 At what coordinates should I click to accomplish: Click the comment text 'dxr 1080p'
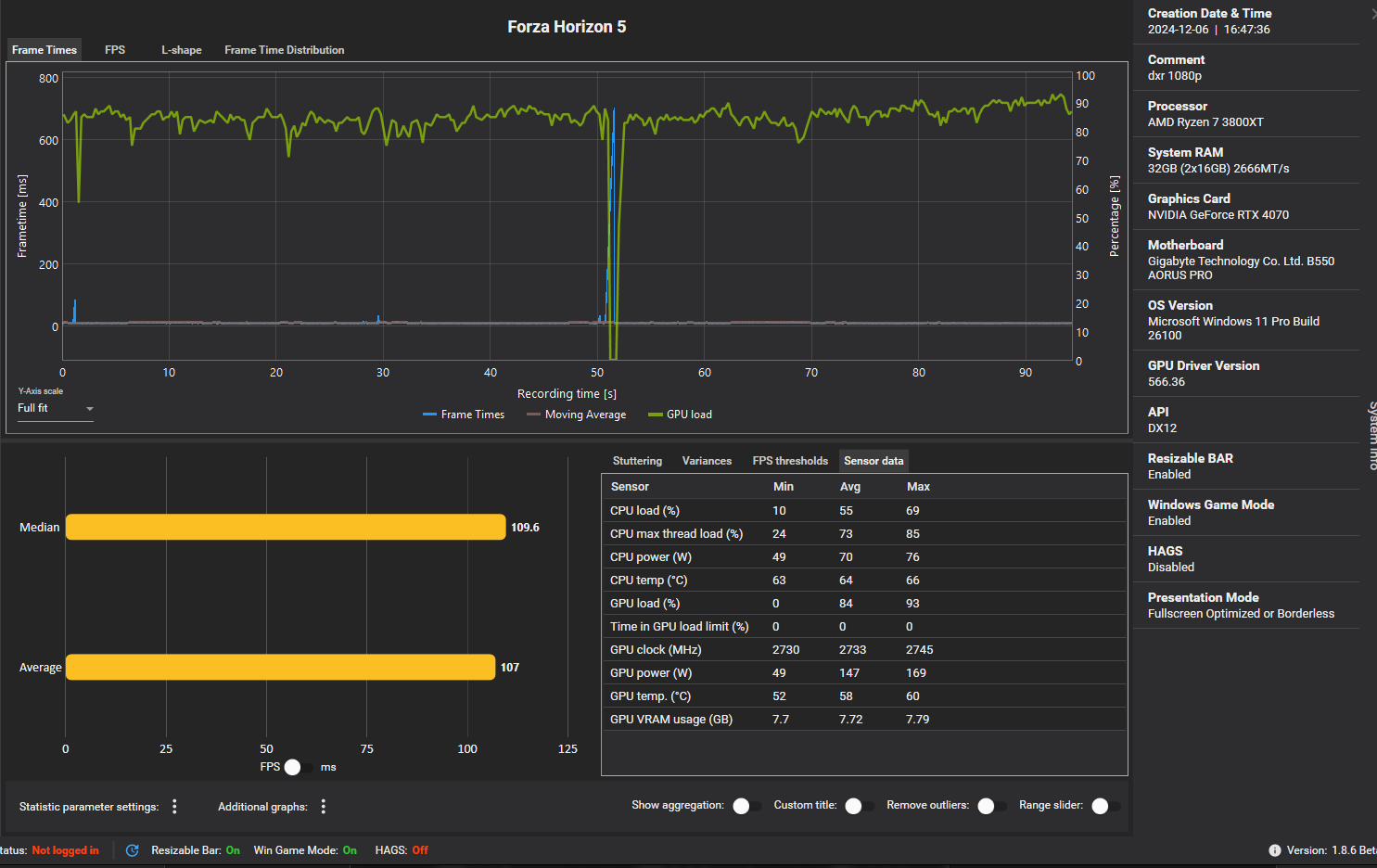tap(1175, 76)
